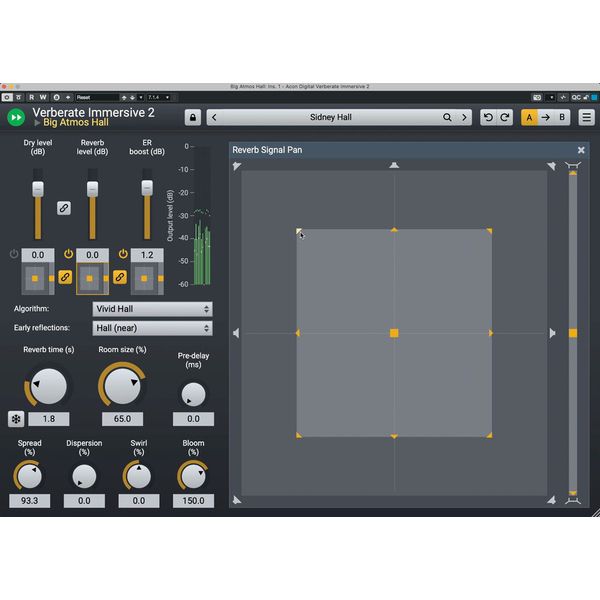Open preset search with magnifier icon
600x600 pixels.
447,117
